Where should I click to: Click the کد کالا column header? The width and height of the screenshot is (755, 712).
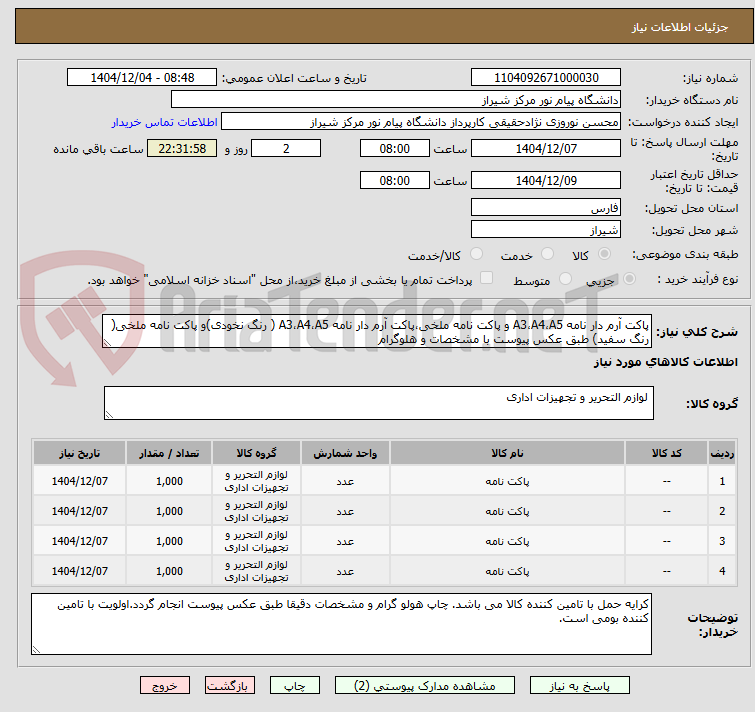coord(666,453)
